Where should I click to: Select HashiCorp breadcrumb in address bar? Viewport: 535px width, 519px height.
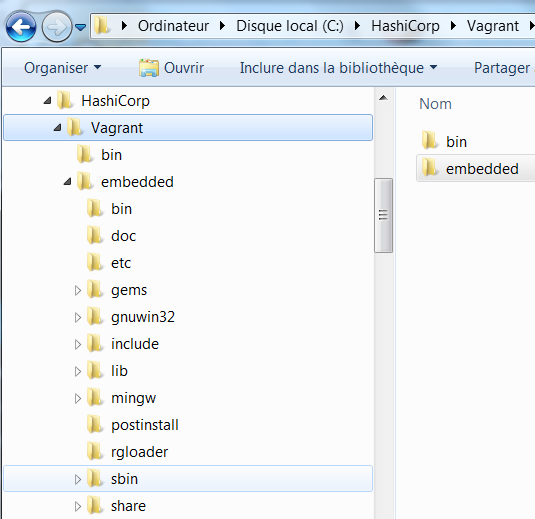click(x=405, y=26)
